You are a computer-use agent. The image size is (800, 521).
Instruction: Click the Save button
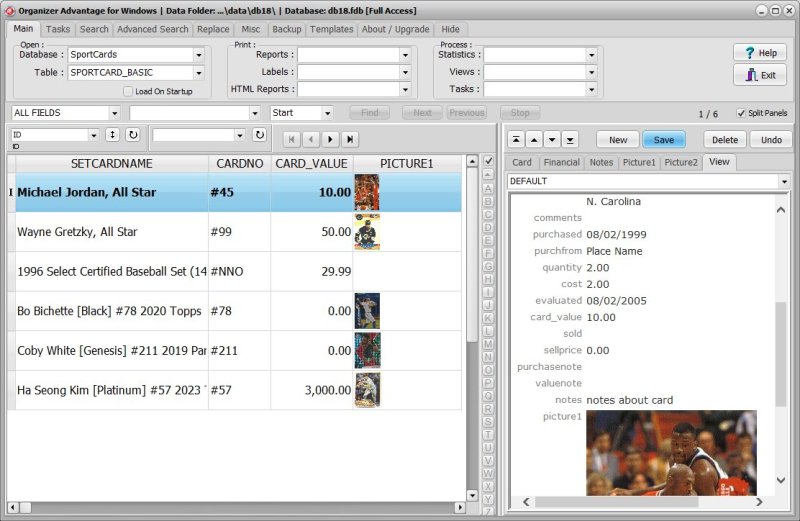664,140
